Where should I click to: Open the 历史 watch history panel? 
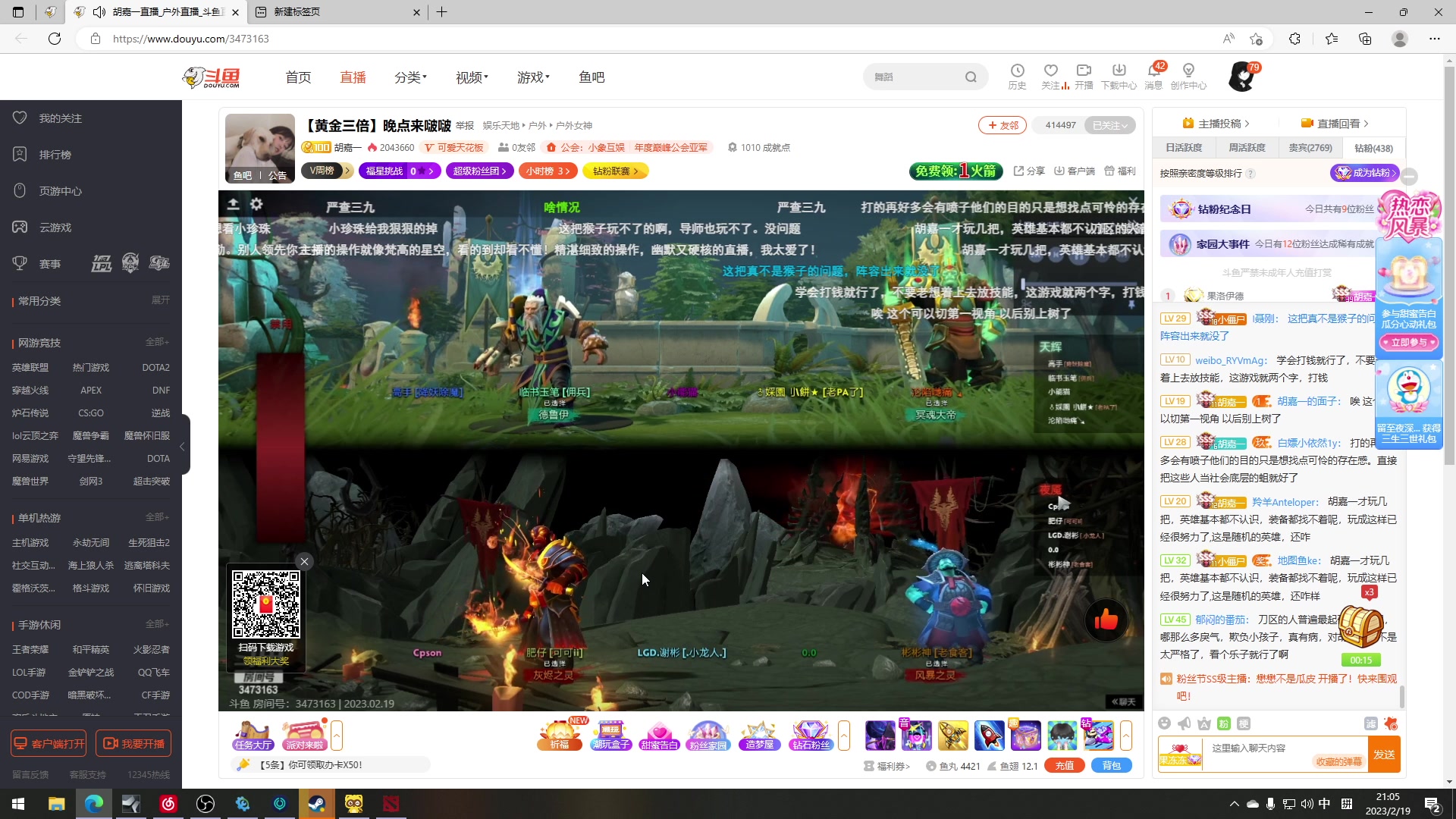pyautogui.click(x=1016, y=76)
